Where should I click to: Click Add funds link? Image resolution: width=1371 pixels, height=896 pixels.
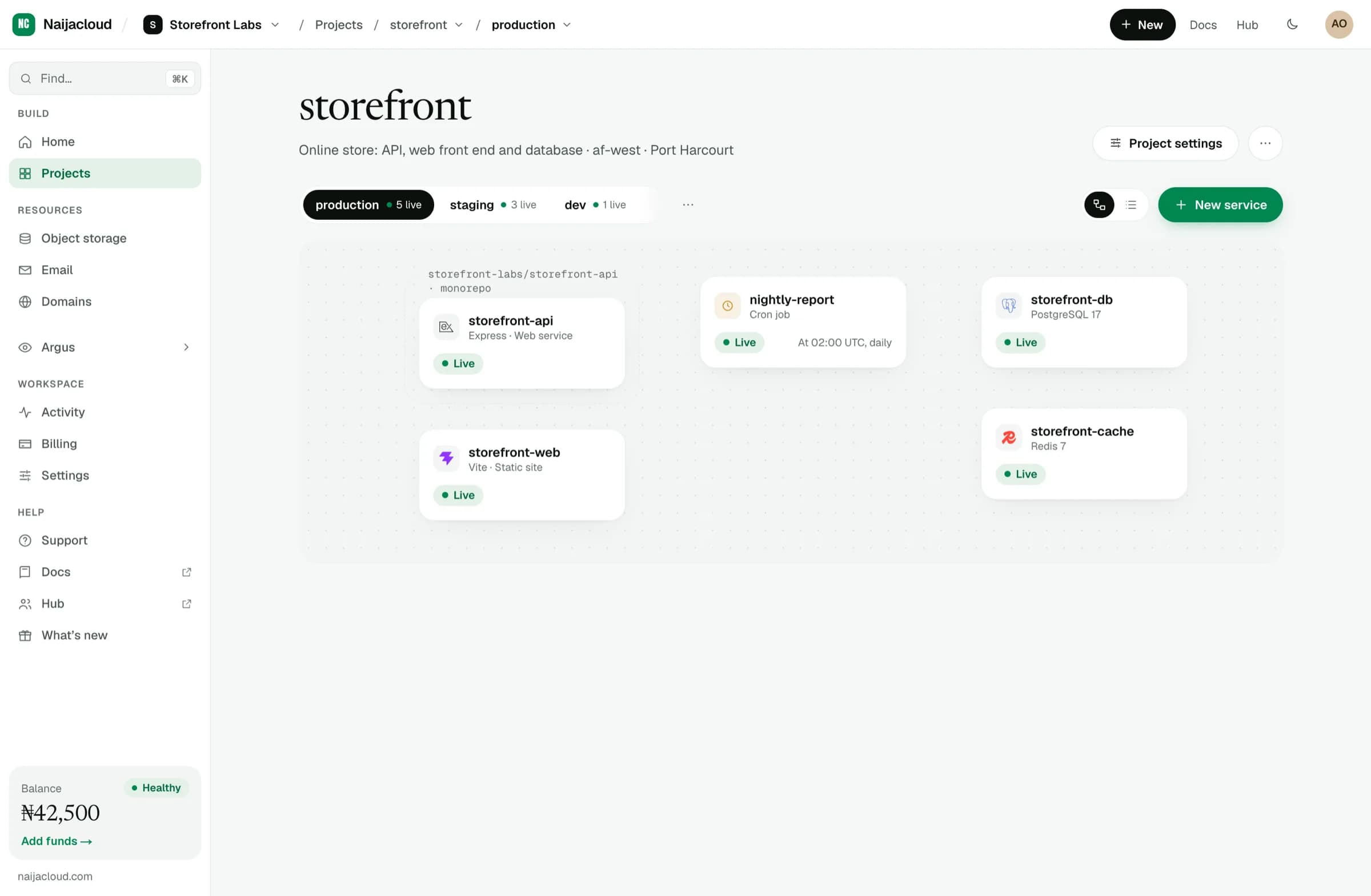click(x=57, y=841)
